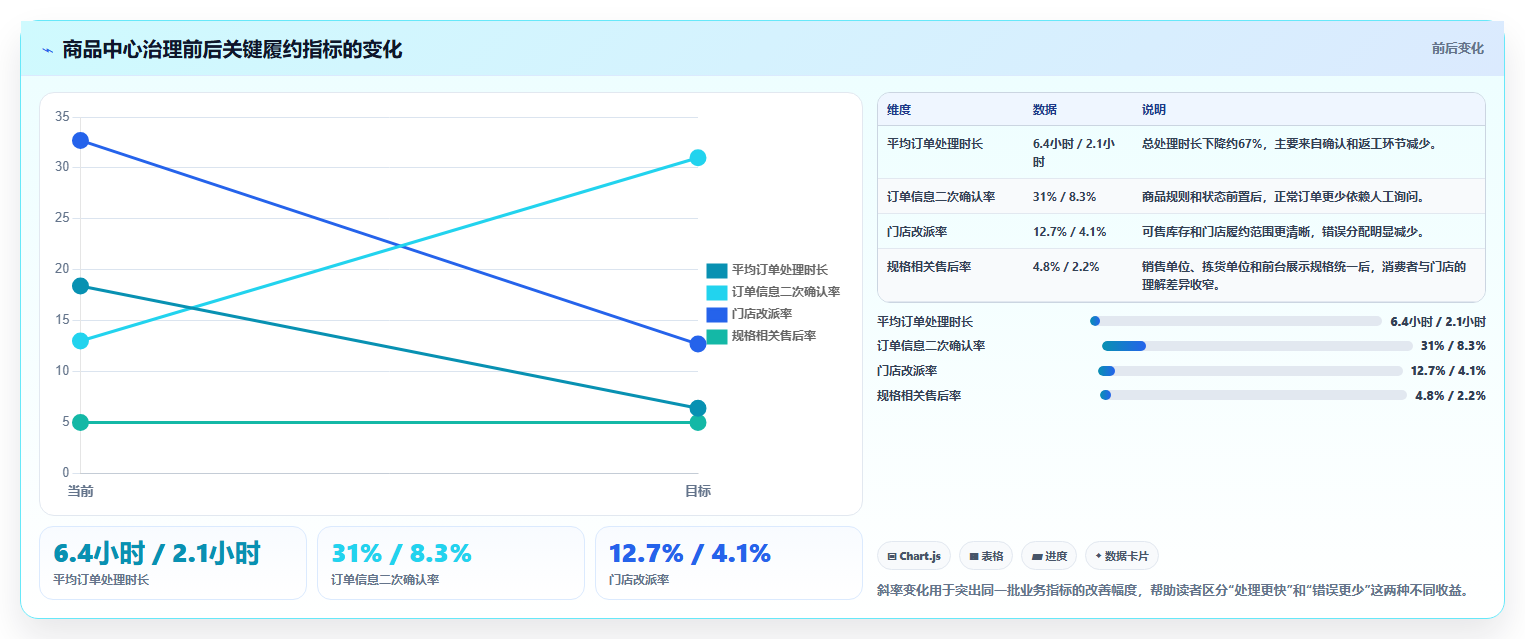Click the 规格相关售后率 start point at 当前
This screenshot has width=1525, height=639.
pos(80,422)
